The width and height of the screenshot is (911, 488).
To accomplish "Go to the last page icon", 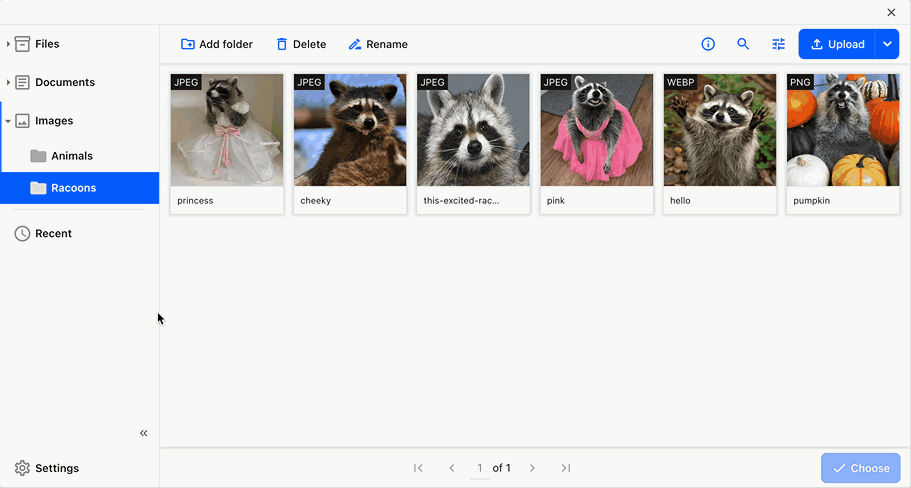I will point(566,468).
